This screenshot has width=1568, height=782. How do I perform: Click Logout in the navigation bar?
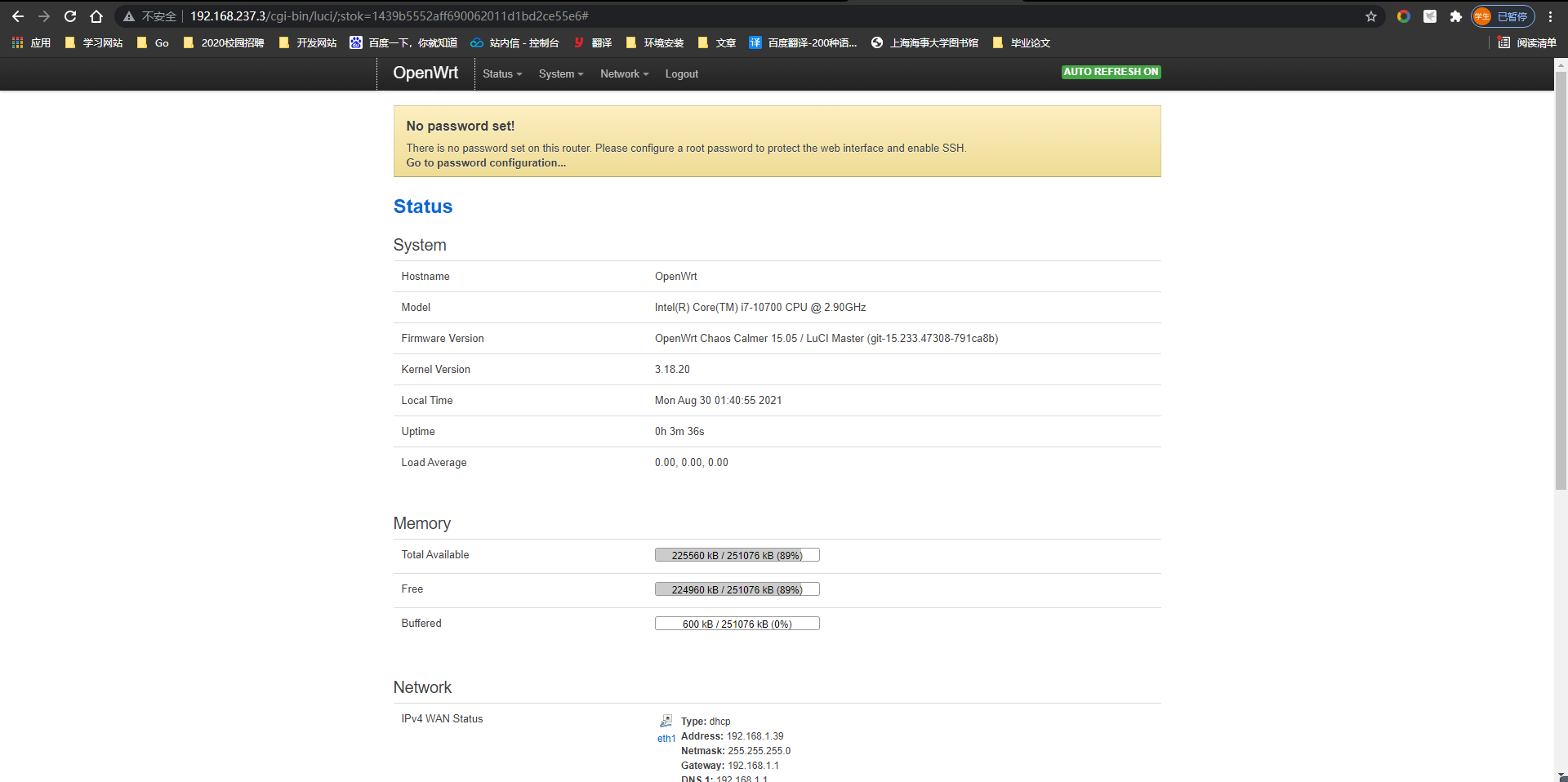(x=682, y=73)
